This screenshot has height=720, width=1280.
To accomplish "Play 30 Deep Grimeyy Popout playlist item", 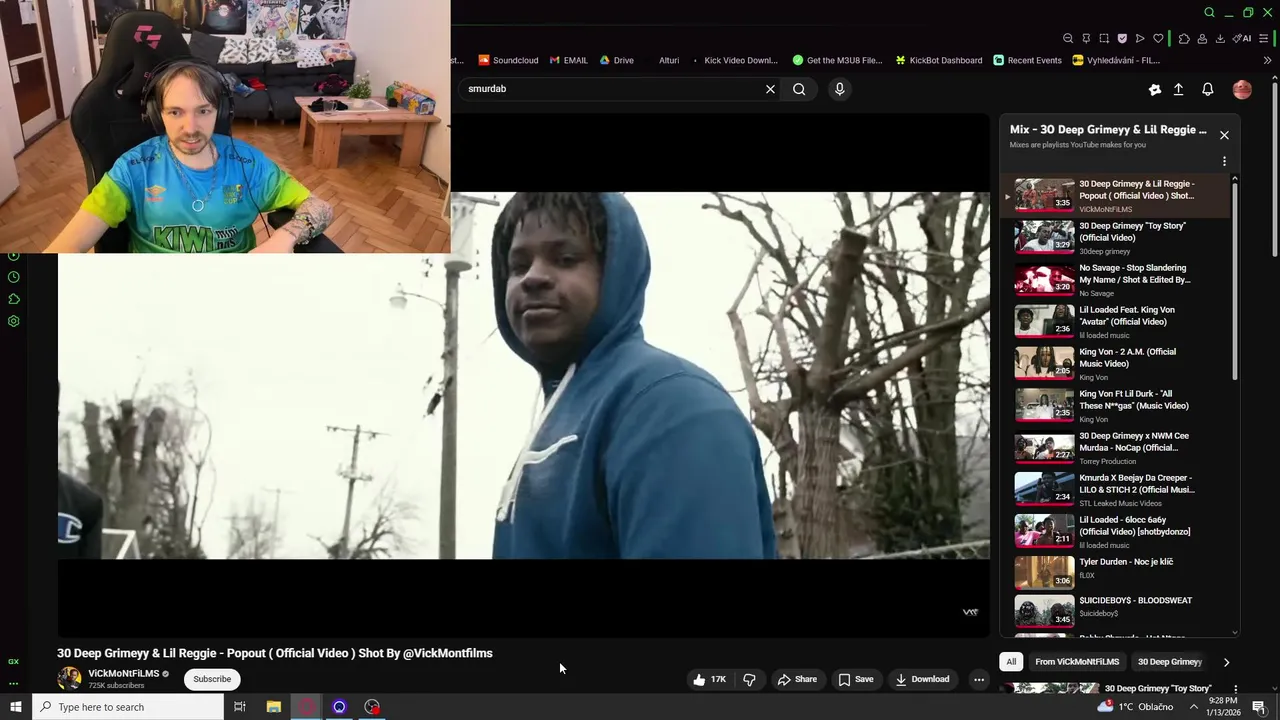I will click(1115, 195).
